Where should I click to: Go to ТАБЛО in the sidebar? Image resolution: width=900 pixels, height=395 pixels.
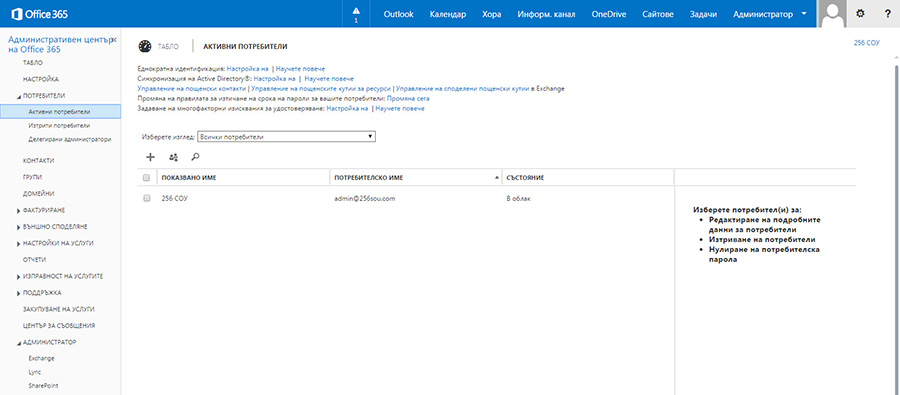point(33,62)
